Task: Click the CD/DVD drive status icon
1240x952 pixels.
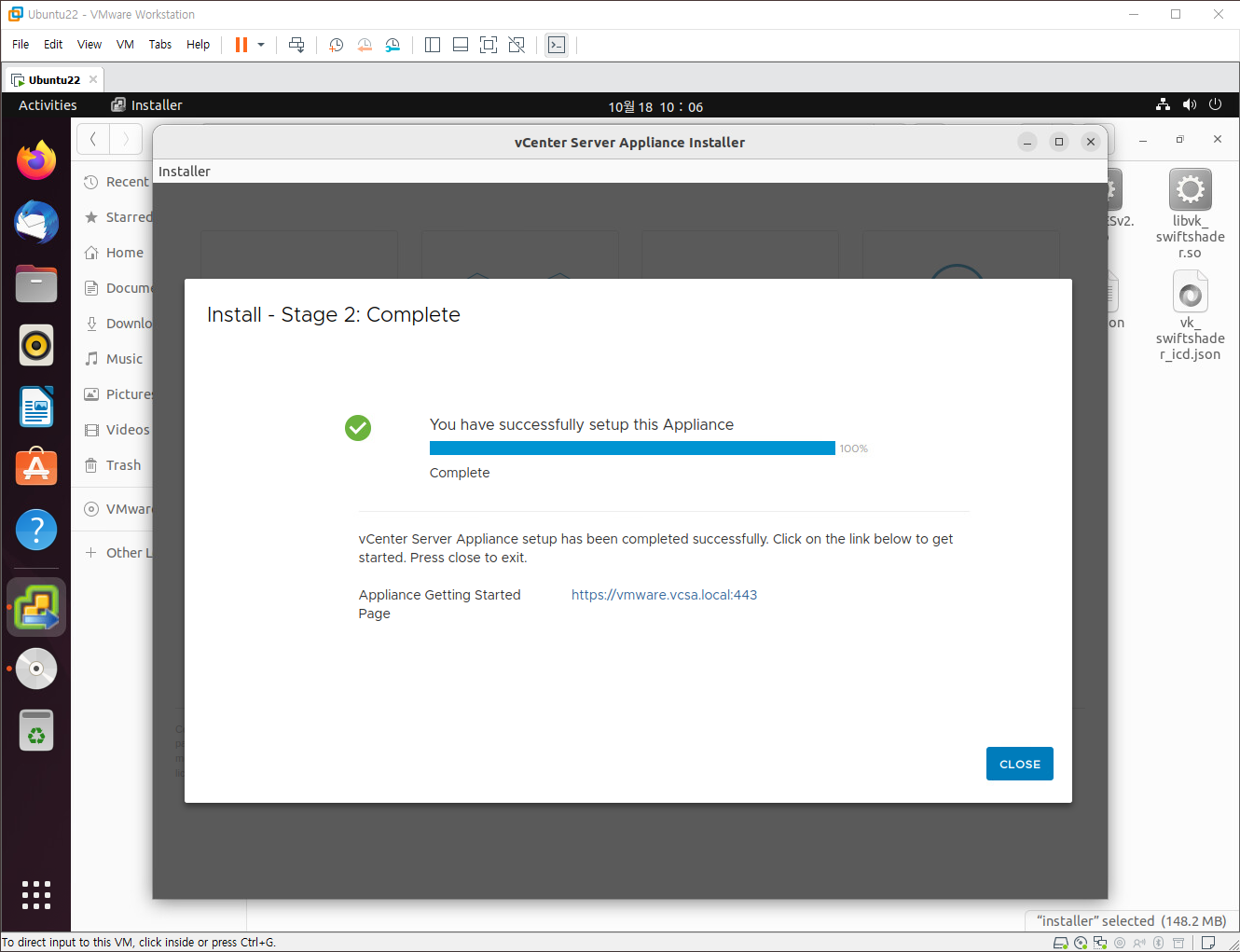Action: click(1081, 943)
